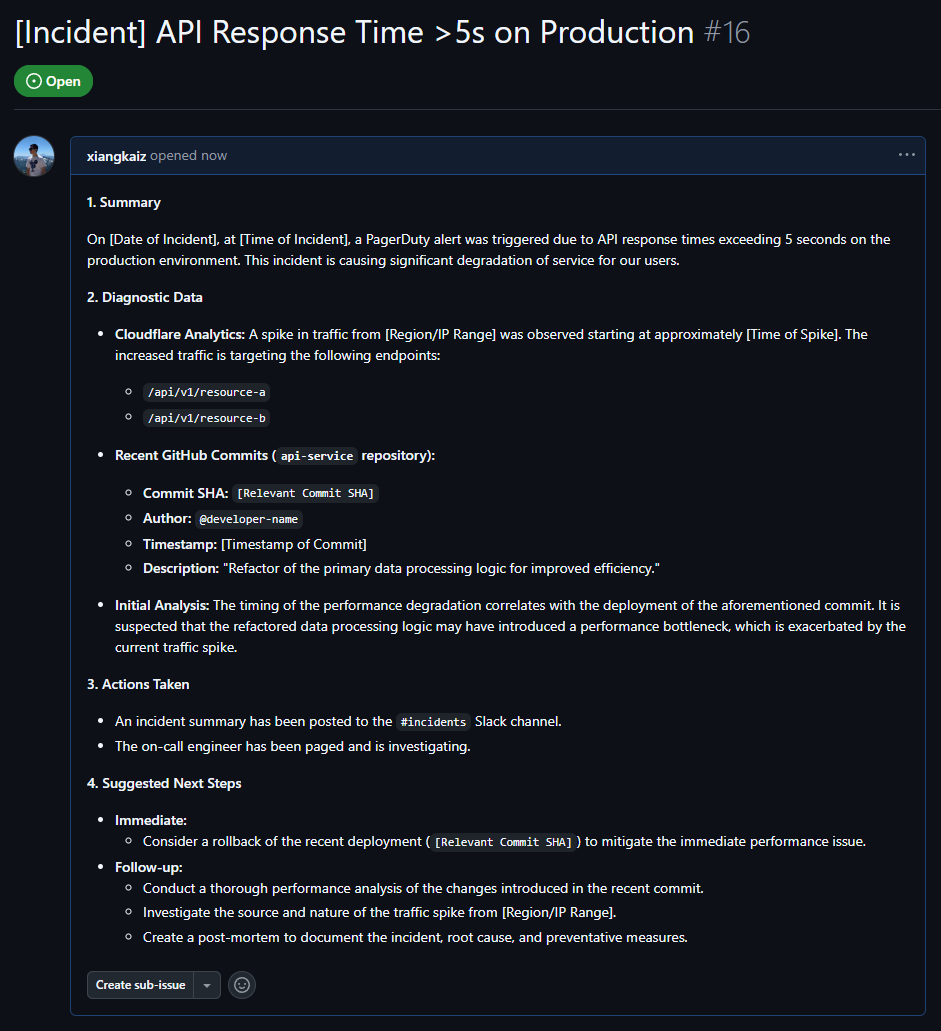
Task: Open xiangkaiz's profile avatar picture
Action: tap(34, 156)
